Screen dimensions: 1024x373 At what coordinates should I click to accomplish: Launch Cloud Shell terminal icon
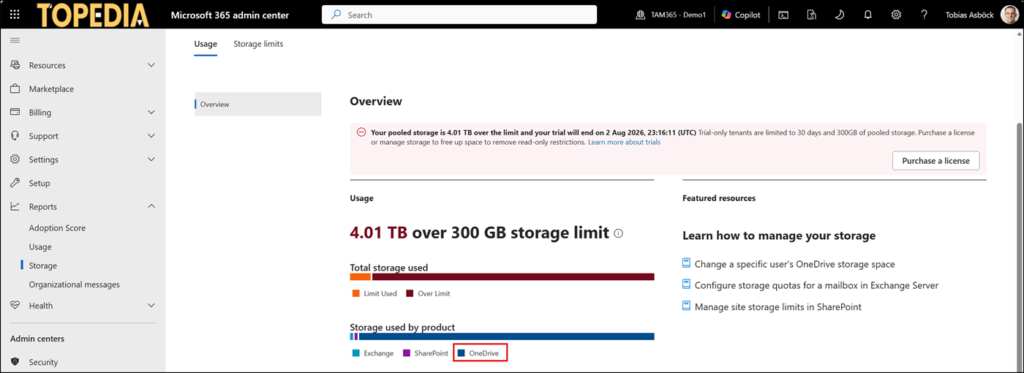click(783, 15)
